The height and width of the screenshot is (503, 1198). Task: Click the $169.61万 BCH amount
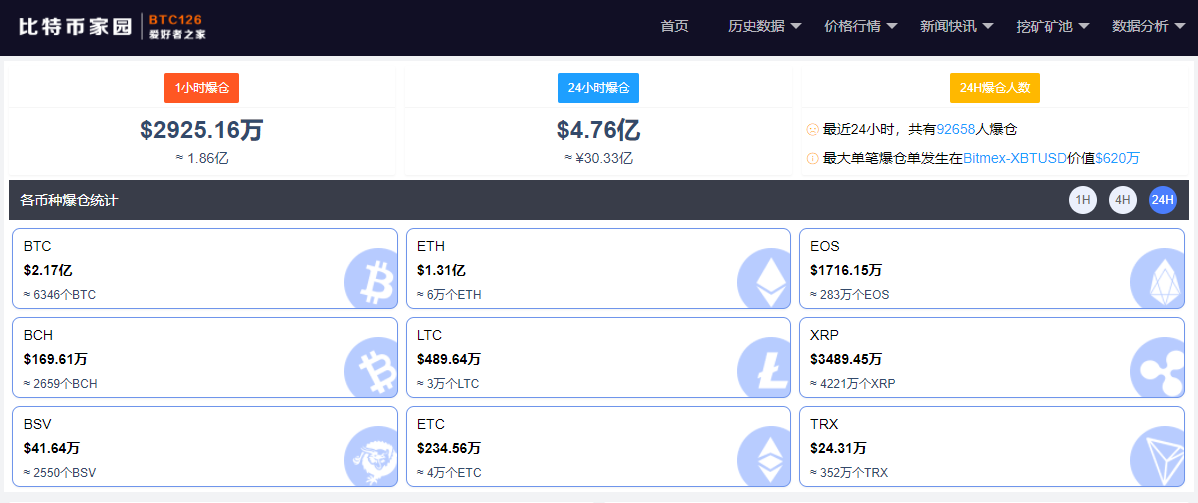(56, 359)
